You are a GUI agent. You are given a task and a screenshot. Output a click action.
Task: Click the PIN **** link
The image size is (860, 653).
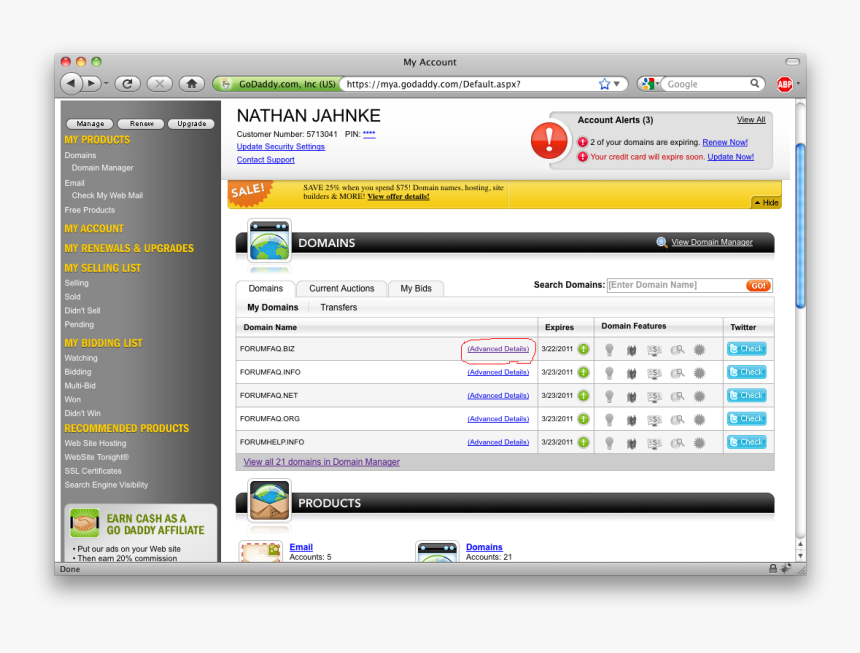pyautogui.click(x=369, y=134)
